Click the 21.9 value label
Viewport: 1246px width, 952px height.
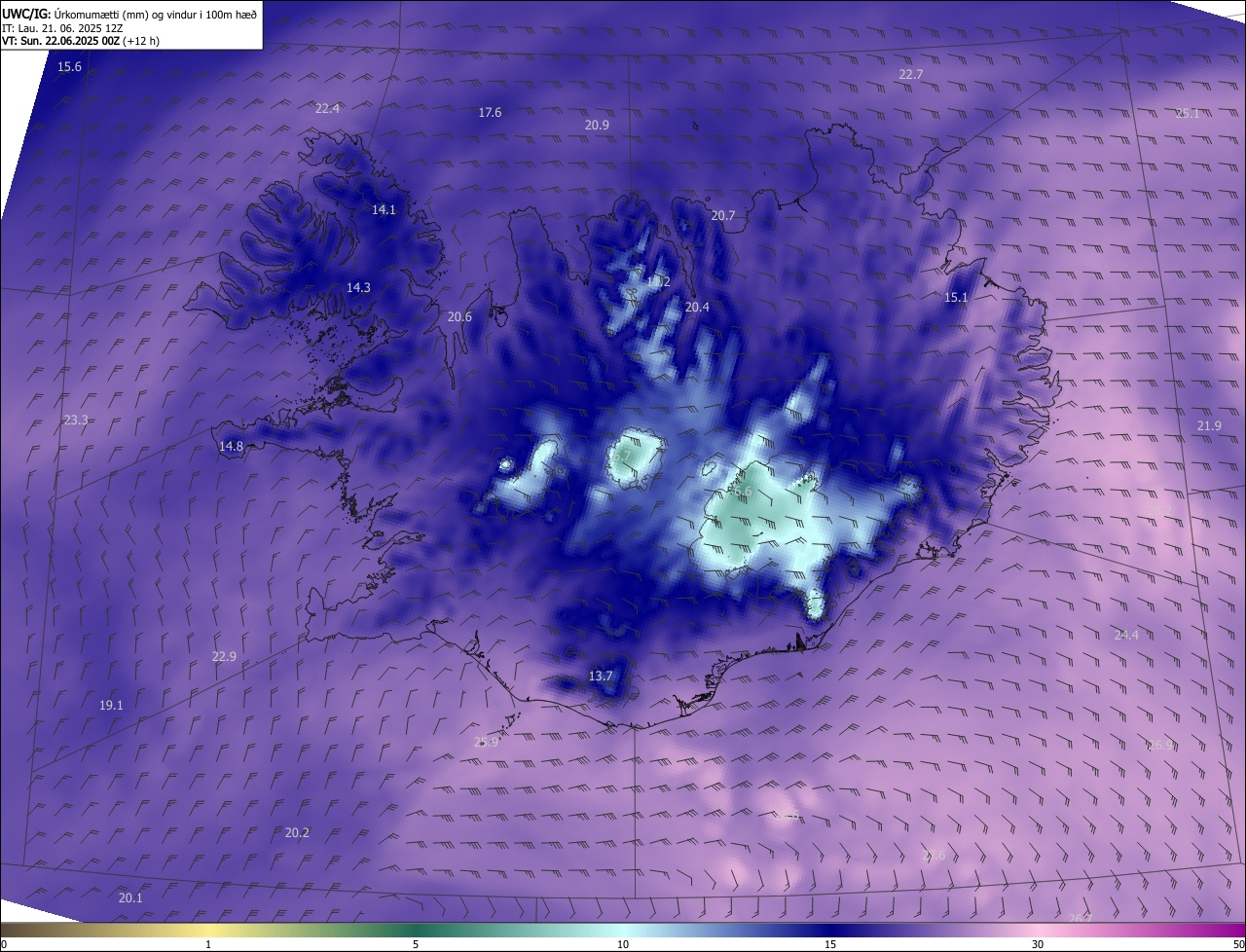pos(1209,426)
